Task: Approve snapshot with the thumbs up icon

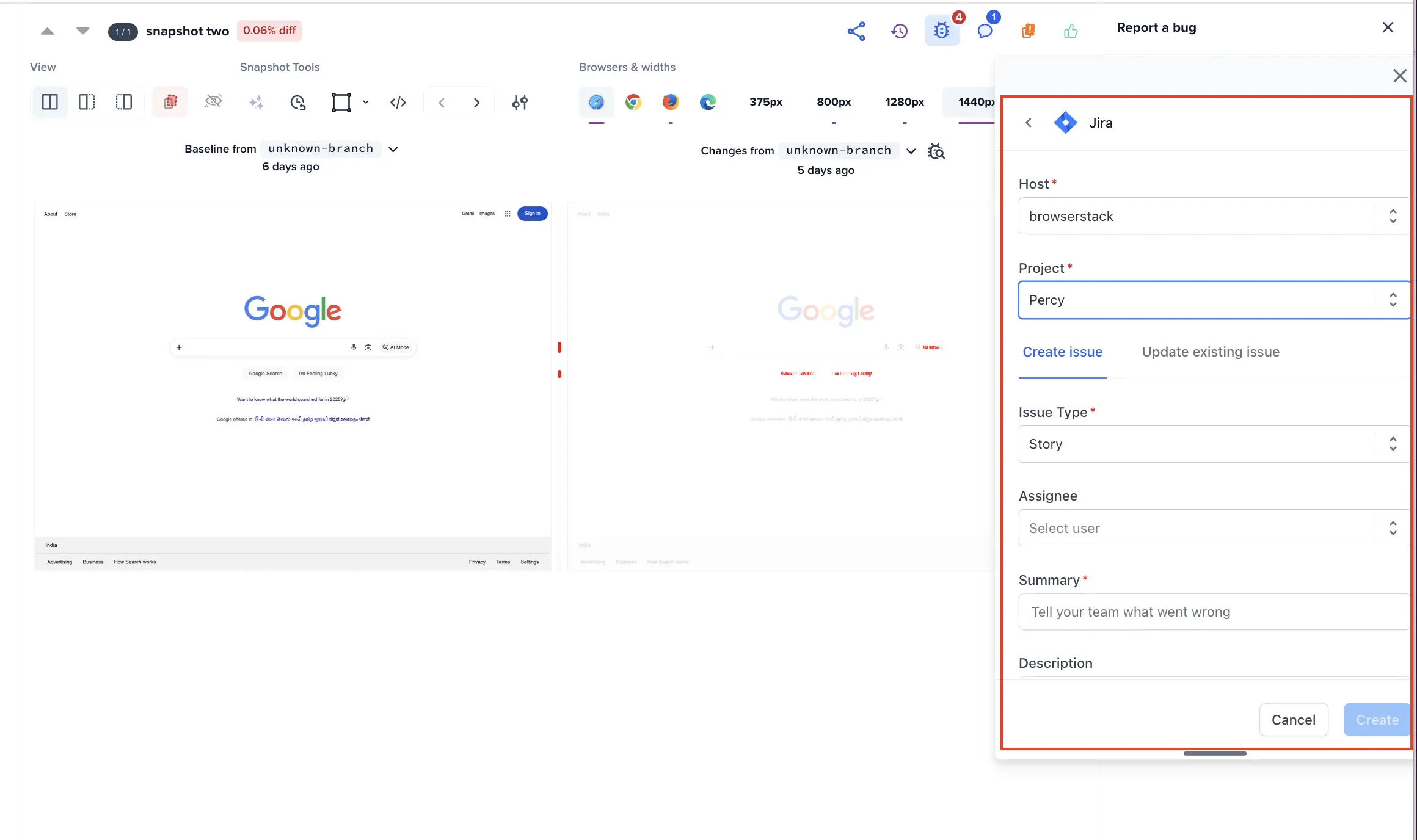Action: tap(1072, 31)
